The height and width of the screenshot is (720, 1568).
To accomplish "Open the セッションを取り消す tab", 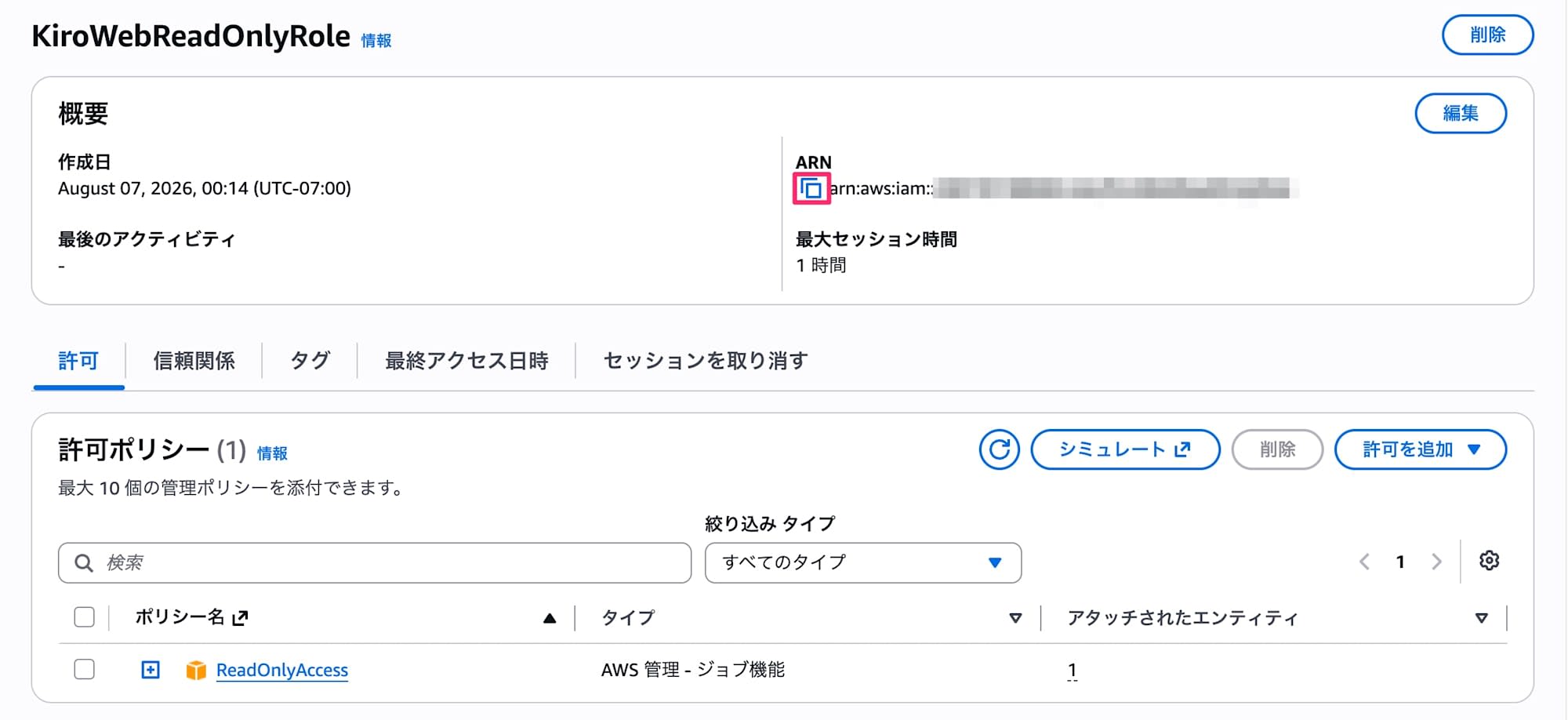I will pos(706,361).
